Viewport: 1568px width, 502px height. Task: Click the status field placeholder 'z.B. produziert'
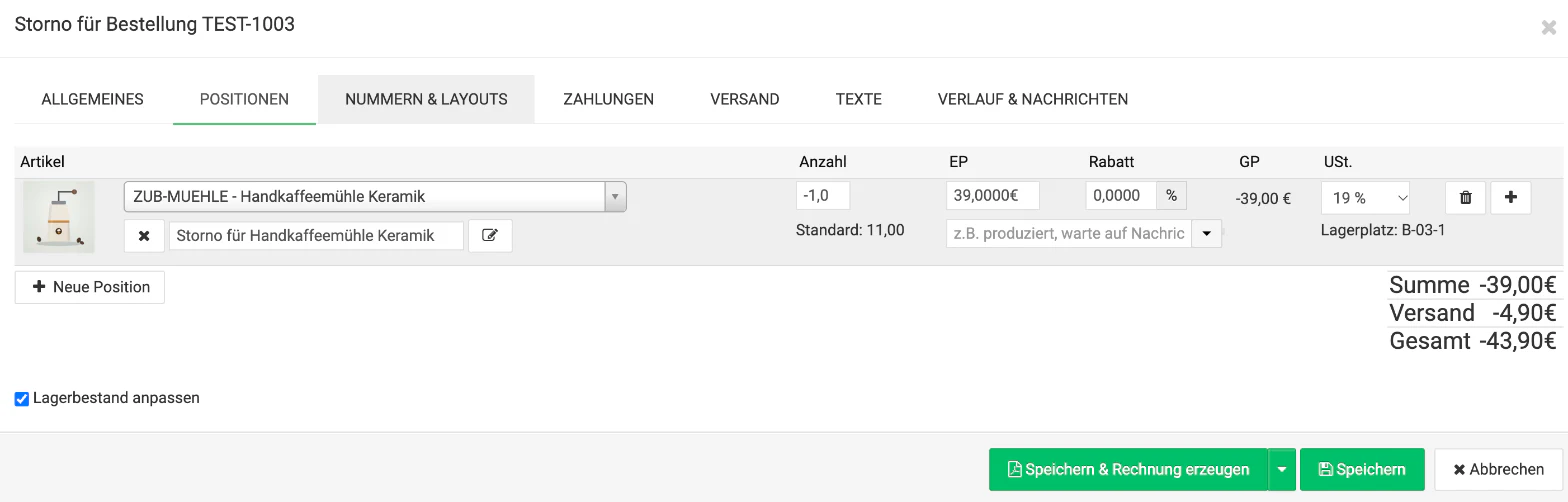[x=1068, y=233]
